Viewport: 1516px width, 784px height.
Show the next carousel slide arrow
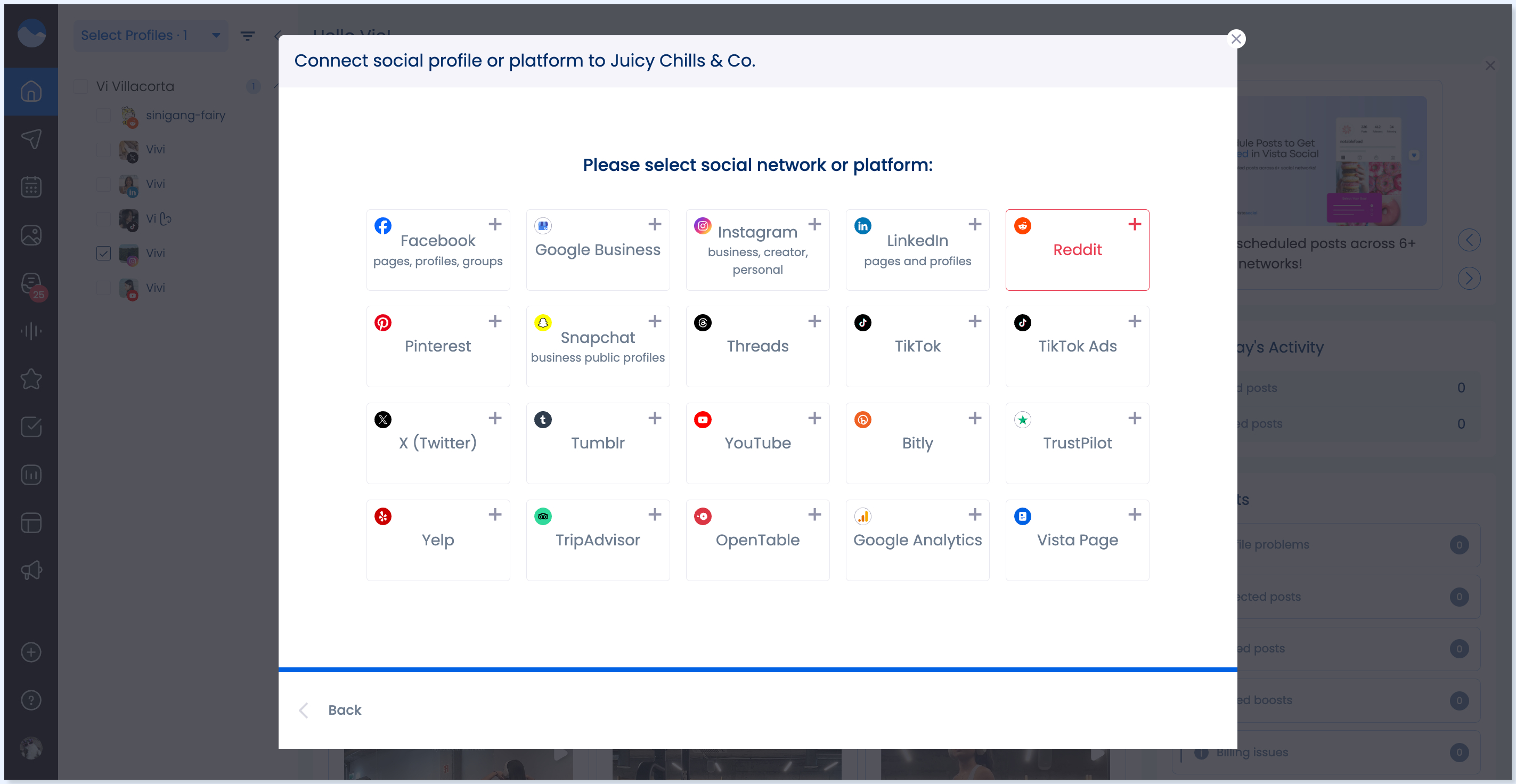[x=1469, y=279]
